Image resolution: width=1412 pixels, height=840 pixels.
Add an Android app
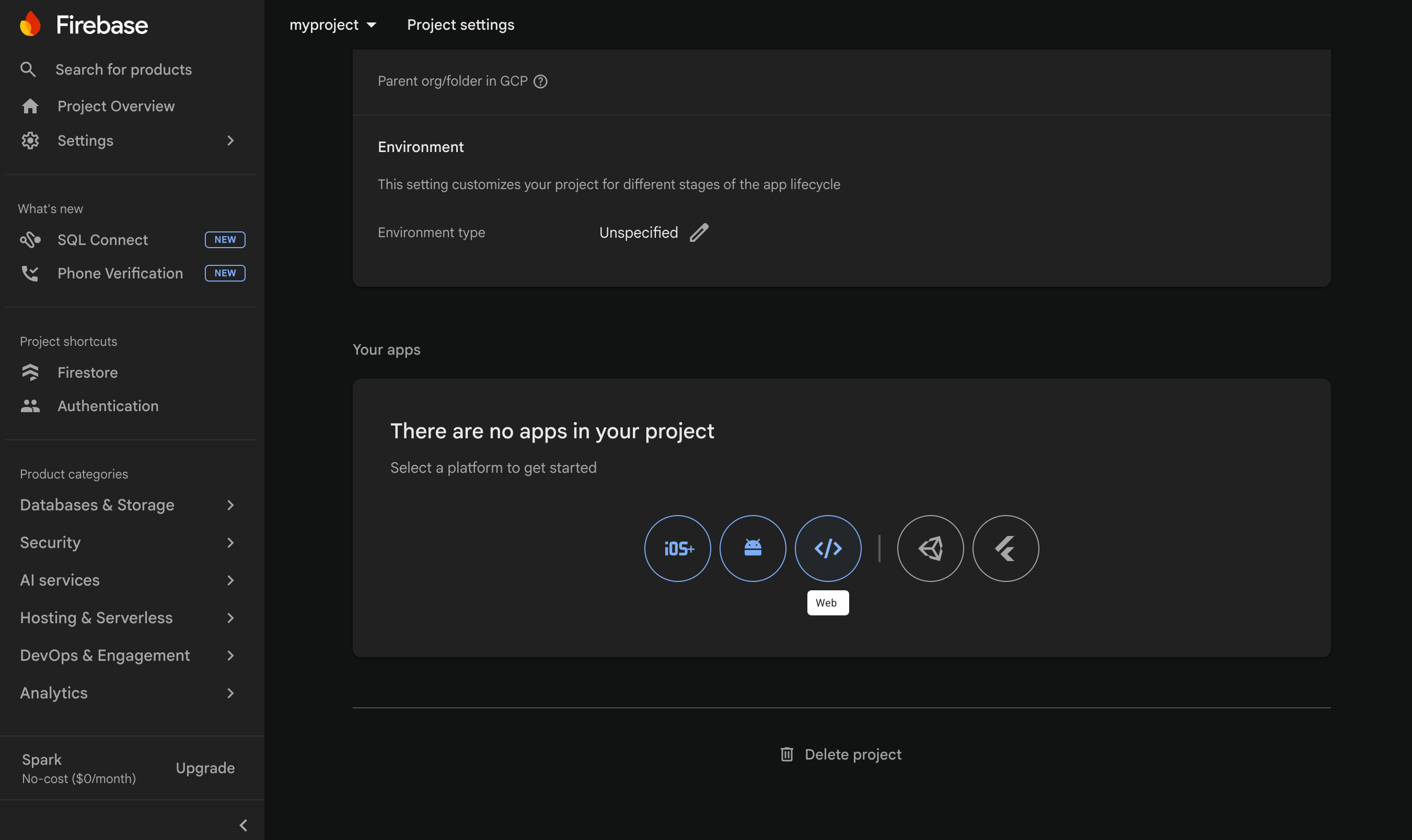[753, 548]
